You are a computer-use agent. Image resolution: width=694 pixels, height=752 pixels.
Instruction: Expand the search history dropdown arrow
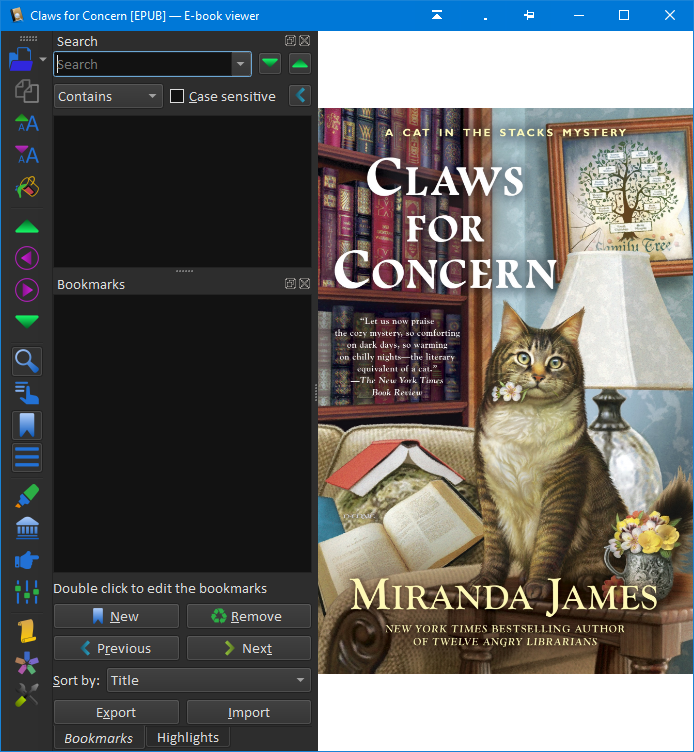241,64
